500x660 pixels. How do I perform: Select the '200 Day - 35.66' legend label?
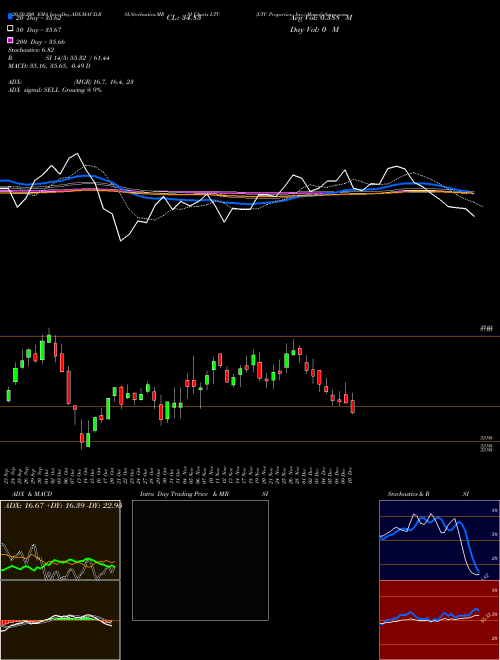tap(40, 42)
